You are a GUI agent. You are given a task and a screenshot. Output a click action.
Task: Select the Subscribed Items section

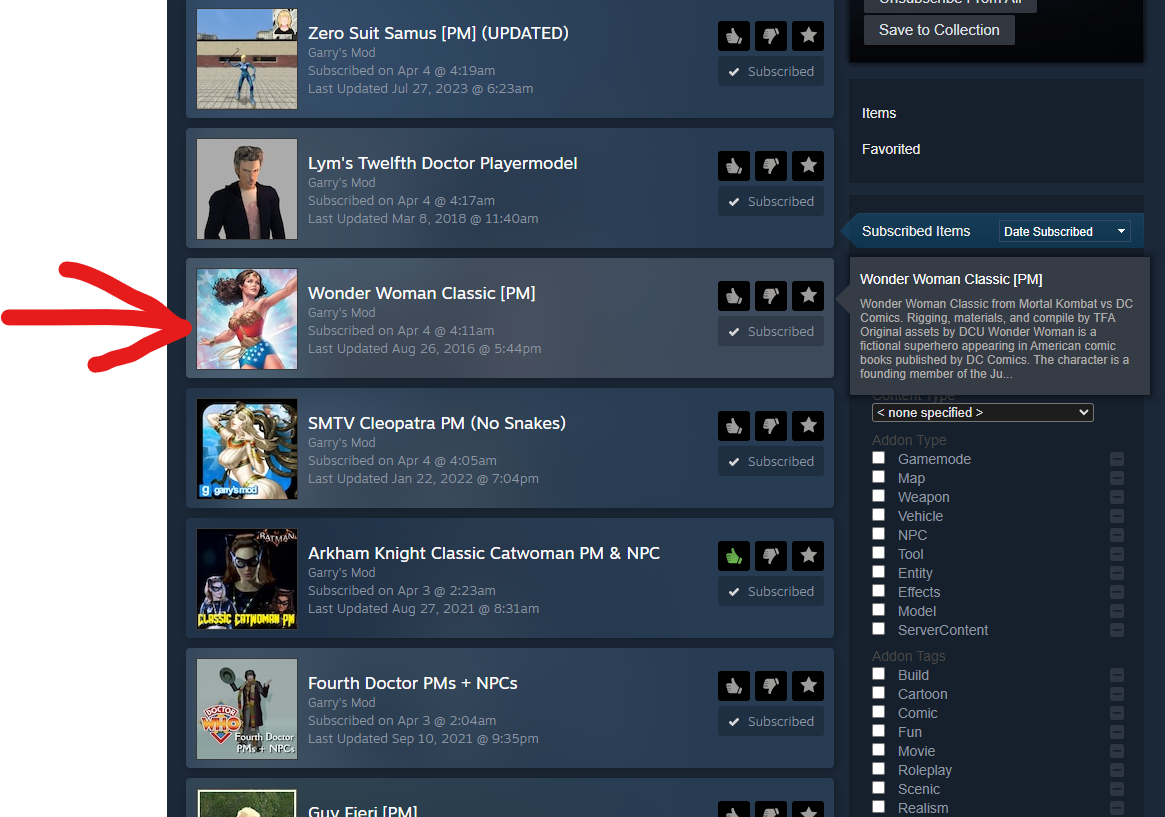[x=916, y=231]
